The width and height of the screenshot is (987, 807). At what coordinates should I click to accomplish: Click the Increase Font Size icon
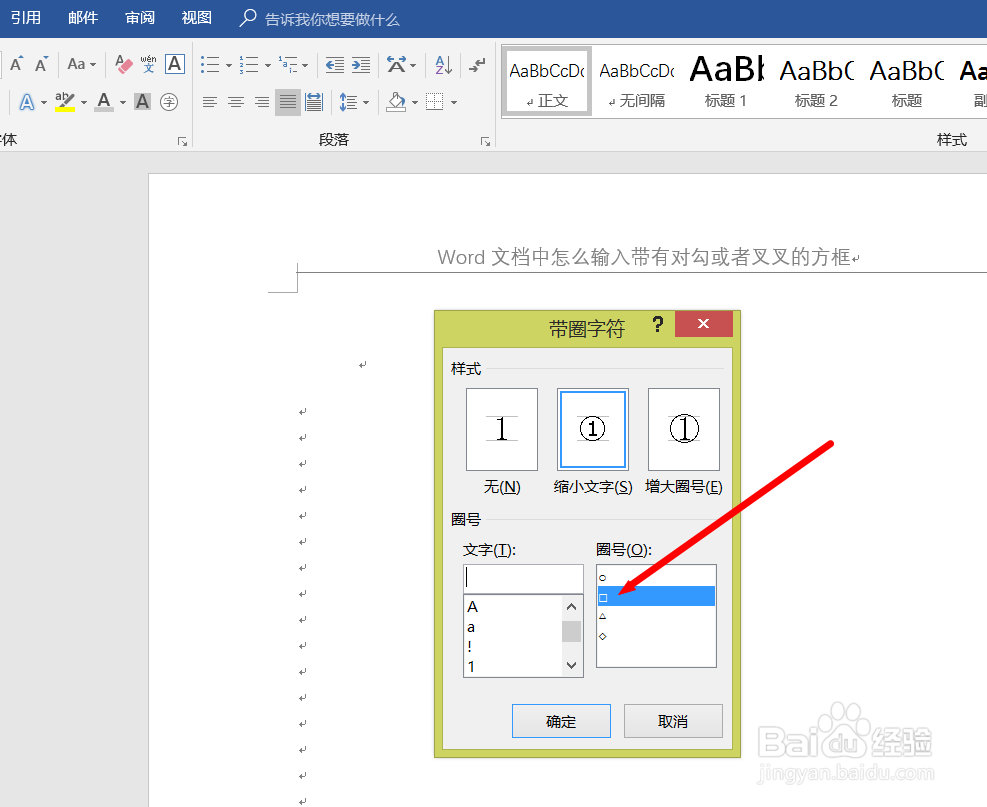coord(17,63)
